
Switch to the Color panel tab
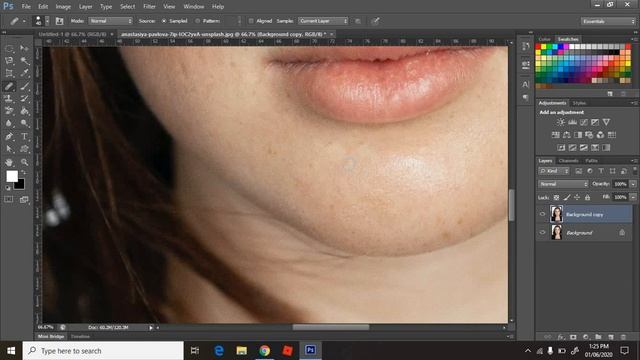[544, 39]
